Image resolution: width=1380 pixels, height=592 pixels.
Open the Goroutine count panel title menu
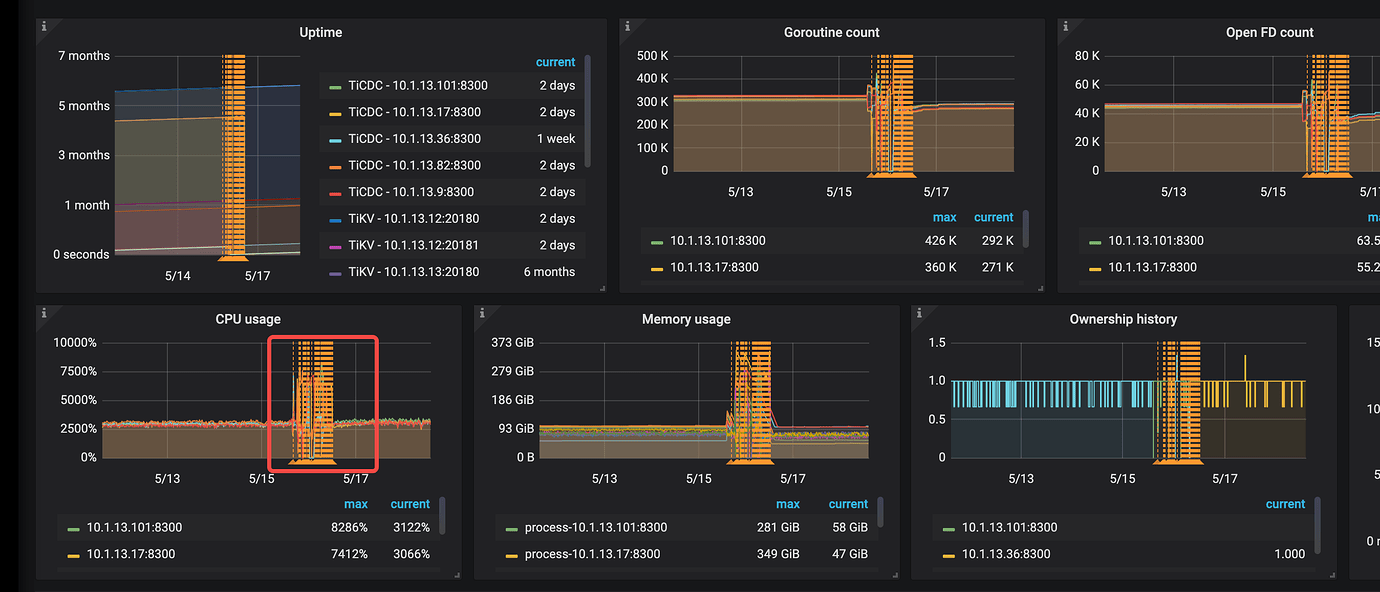pyautogui.click(x=831, y=32)
